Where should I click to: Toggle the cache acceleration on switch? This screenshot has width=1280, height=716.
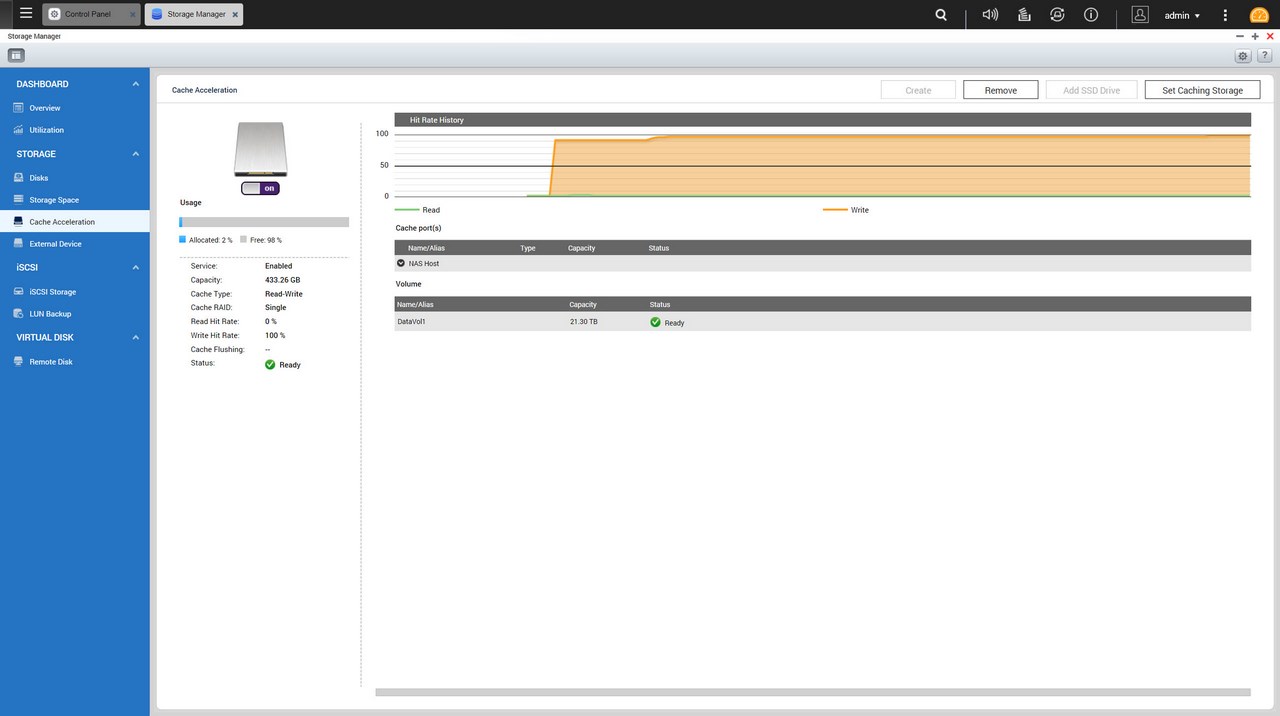[260, 188]
